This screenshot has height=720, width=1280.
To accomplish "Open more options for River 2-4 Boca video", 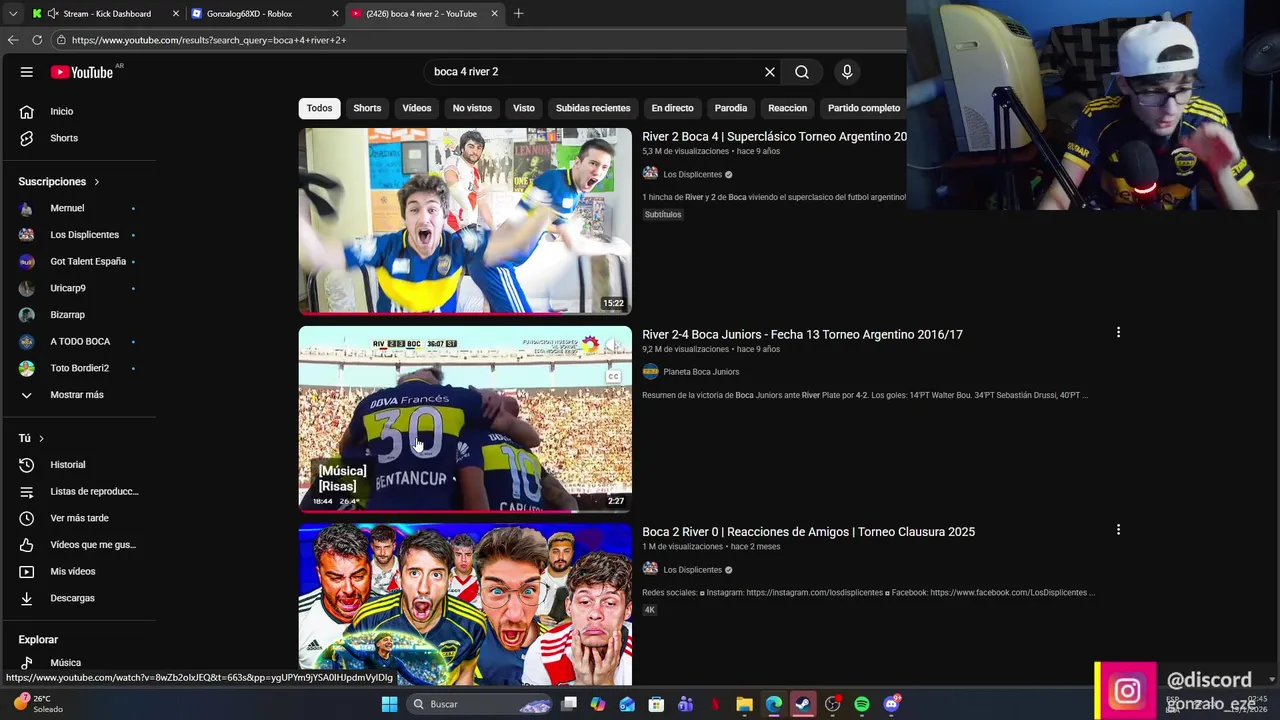I will pyautogui.click(x=1118, y=332).
